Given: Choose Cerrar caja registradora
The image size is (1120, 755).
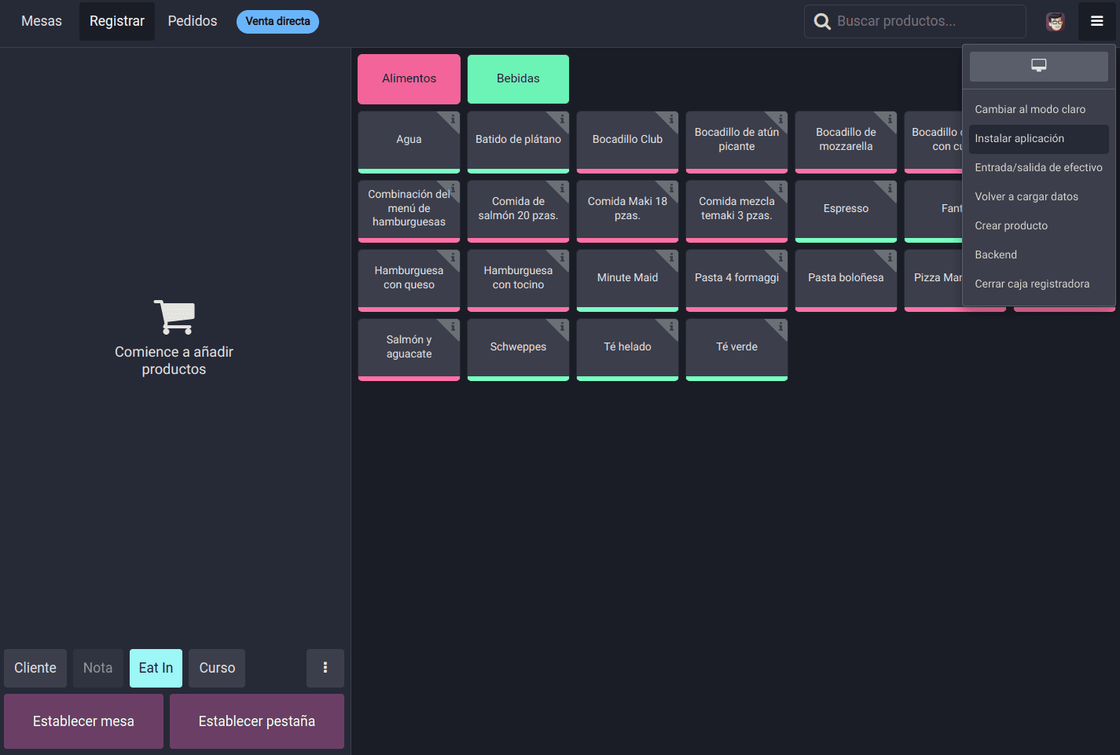Looking at the screenshot, I should point(1039,284).
